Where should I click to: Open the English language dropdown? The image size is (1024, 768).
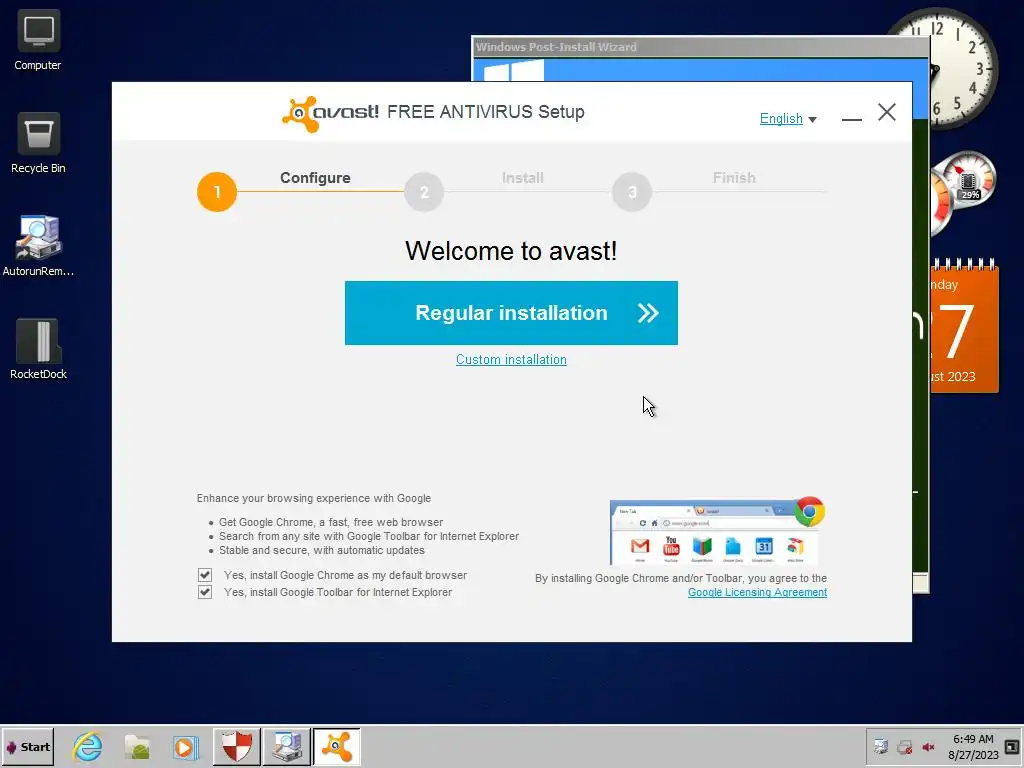(x=788, y=119)
